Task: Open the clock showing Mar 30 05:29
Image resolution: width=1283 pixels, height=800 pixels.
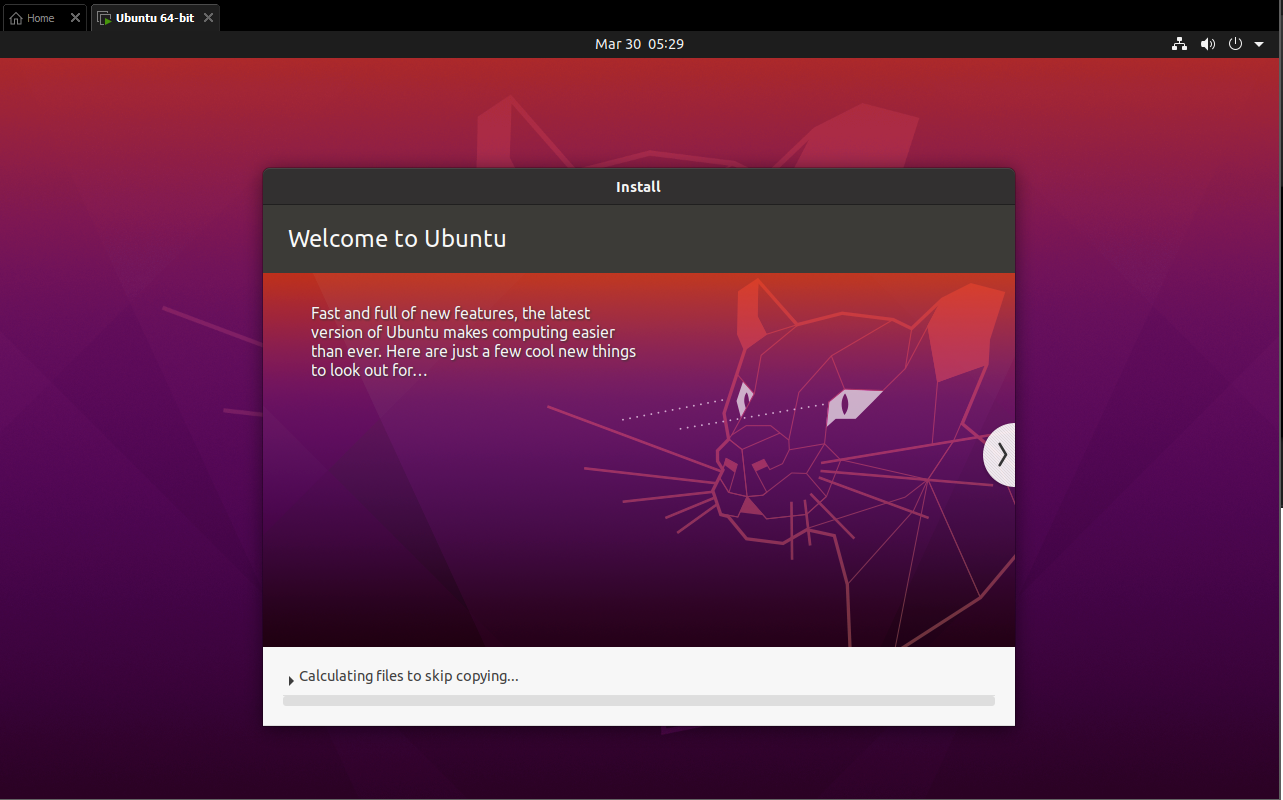Action: 639,44
